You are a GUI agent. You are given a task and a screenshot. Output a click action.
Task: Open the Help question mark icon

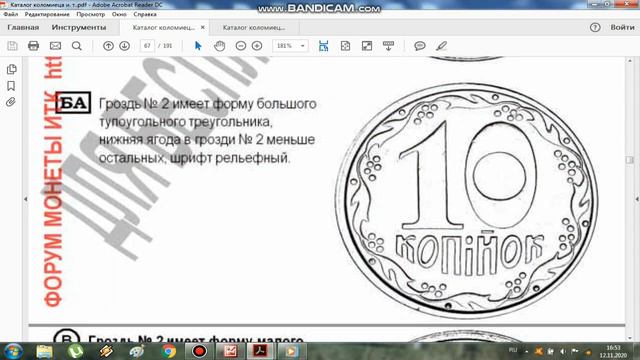595,27
